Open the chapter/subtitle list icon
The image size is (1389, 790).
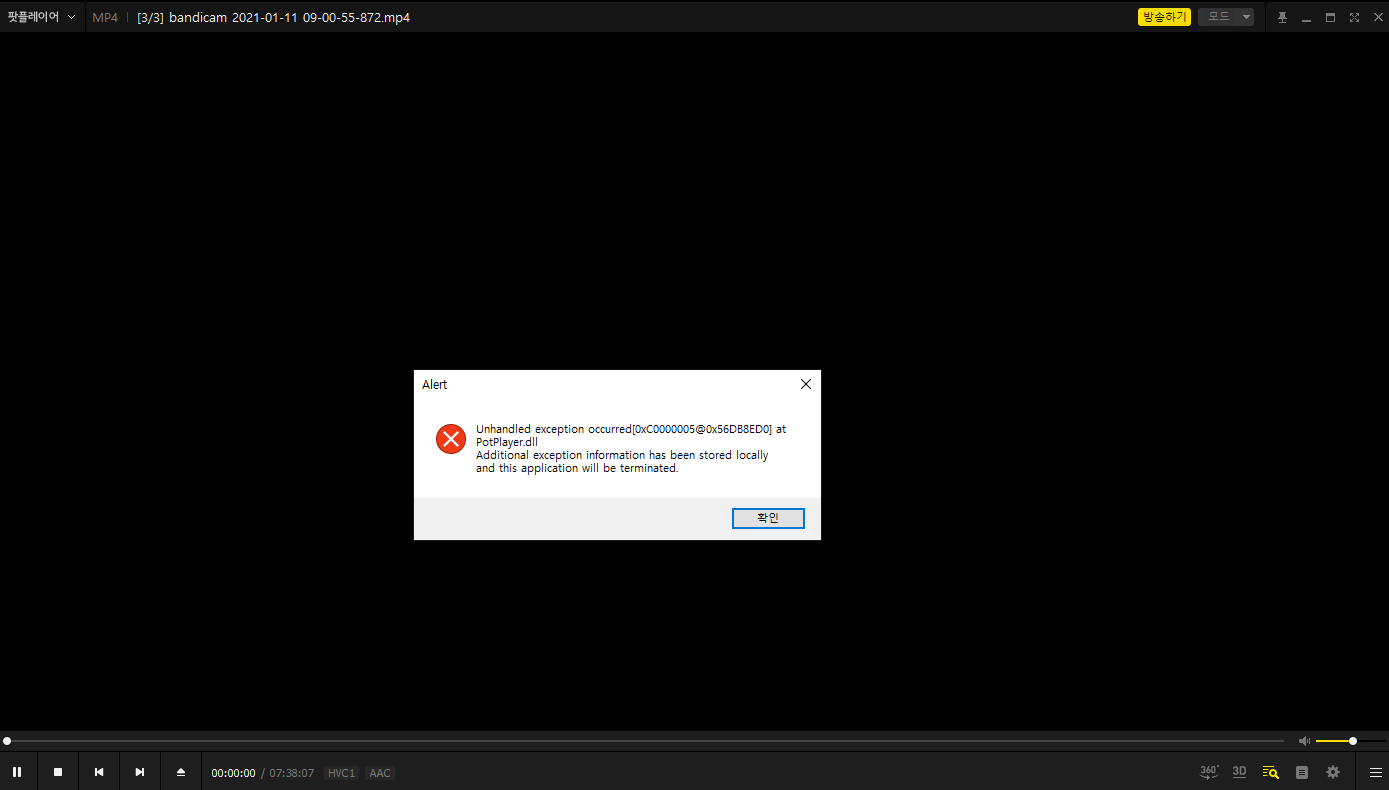coord(1301,772)
